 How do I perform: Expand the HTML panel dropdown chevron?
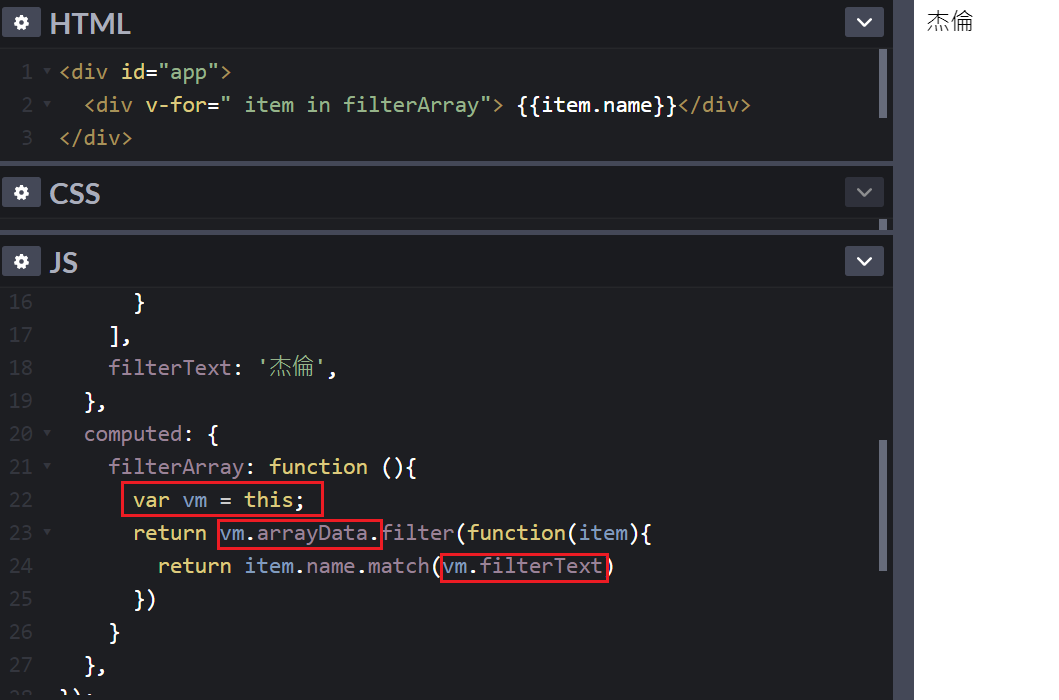pyautogui.click(x=864, y=22)
